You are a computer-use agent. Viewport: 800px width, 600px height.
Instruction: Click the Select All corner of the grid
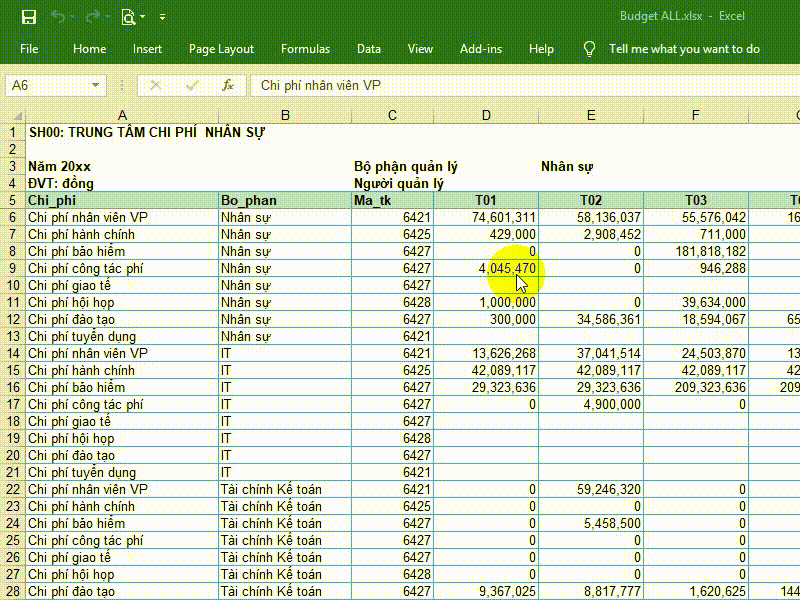tap(13, 117)
